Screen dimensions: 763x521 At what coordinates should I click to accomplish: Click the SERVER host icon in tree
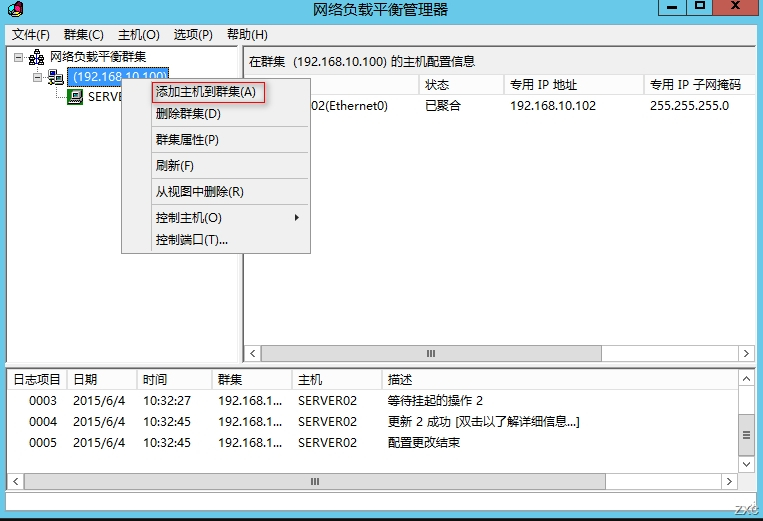75,97
